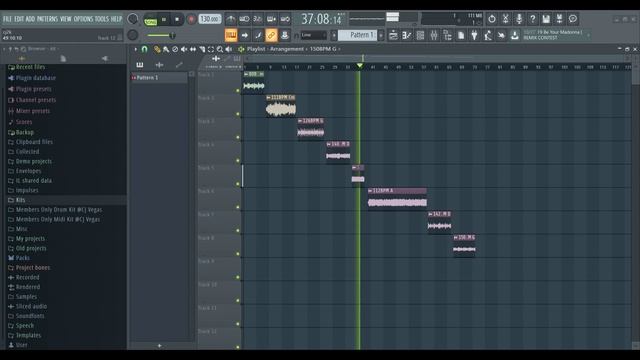Select the playlist slip tool
This screenshot has width=640, height=360.
point(193,49)
